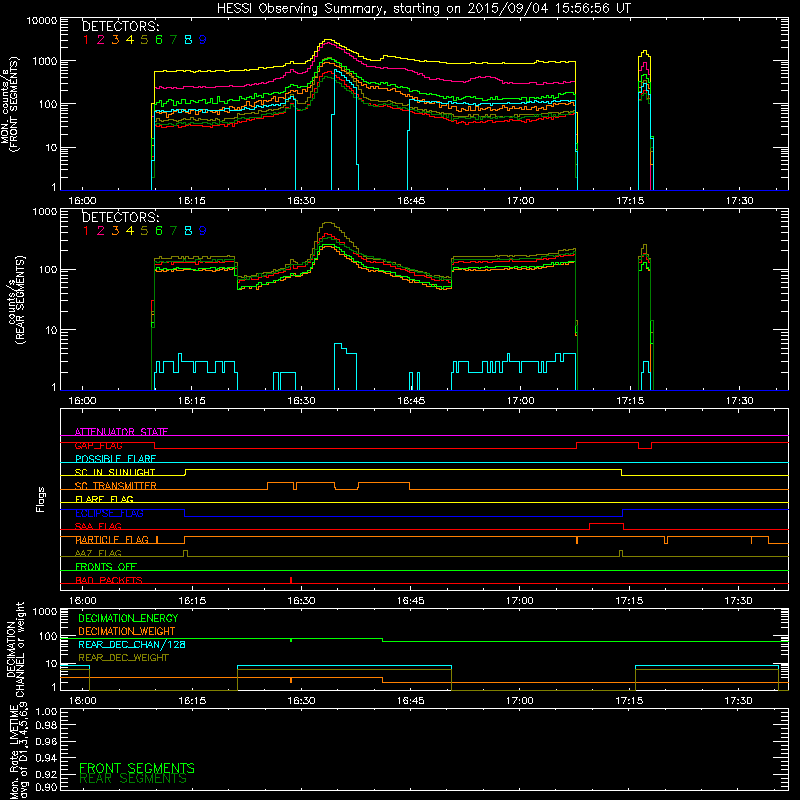
Task: Select DETECTORS: label in rear segments panel
Action: (x=120, y=217)
